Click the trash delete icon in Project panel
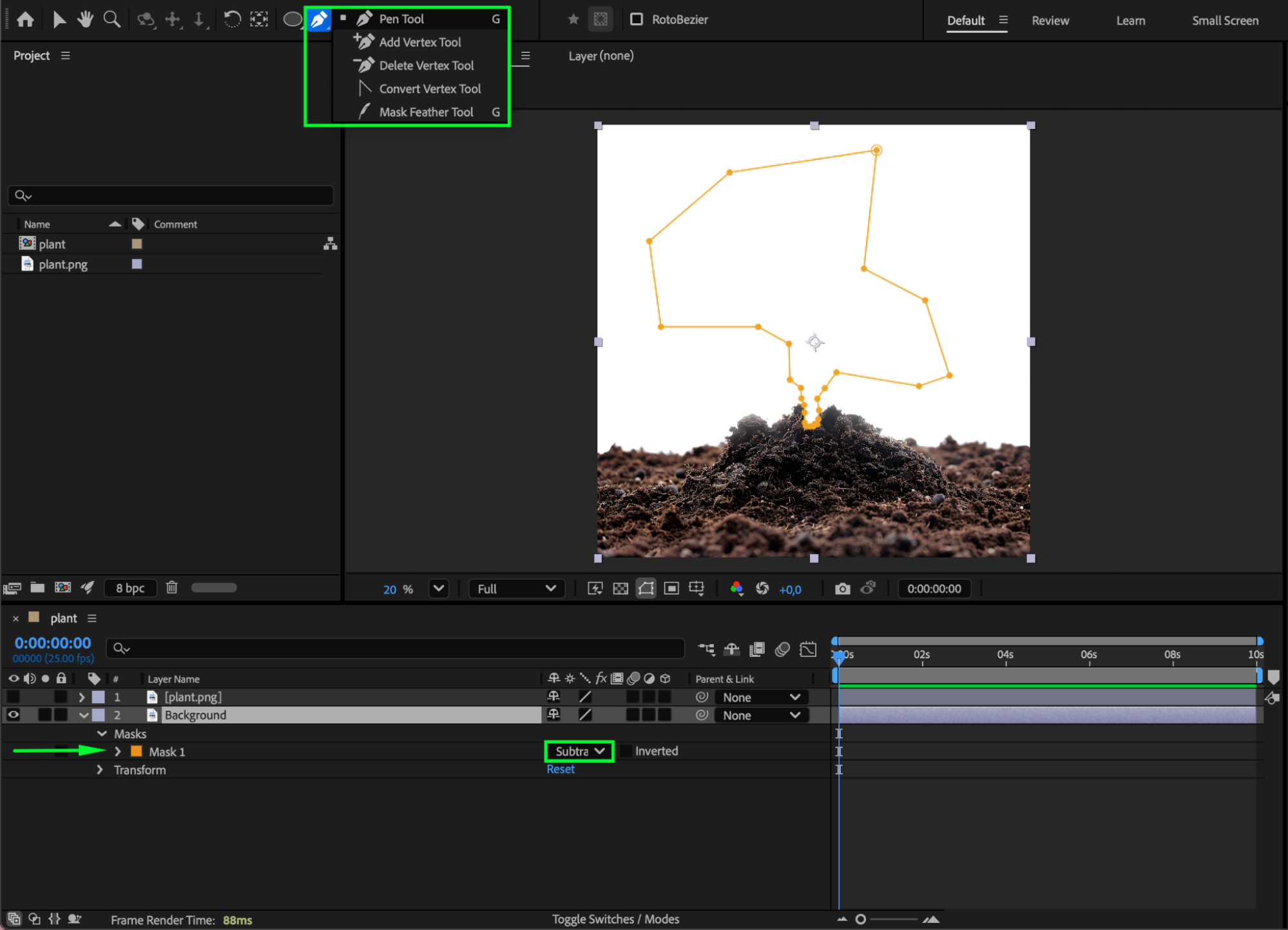 tap(171, 587)
